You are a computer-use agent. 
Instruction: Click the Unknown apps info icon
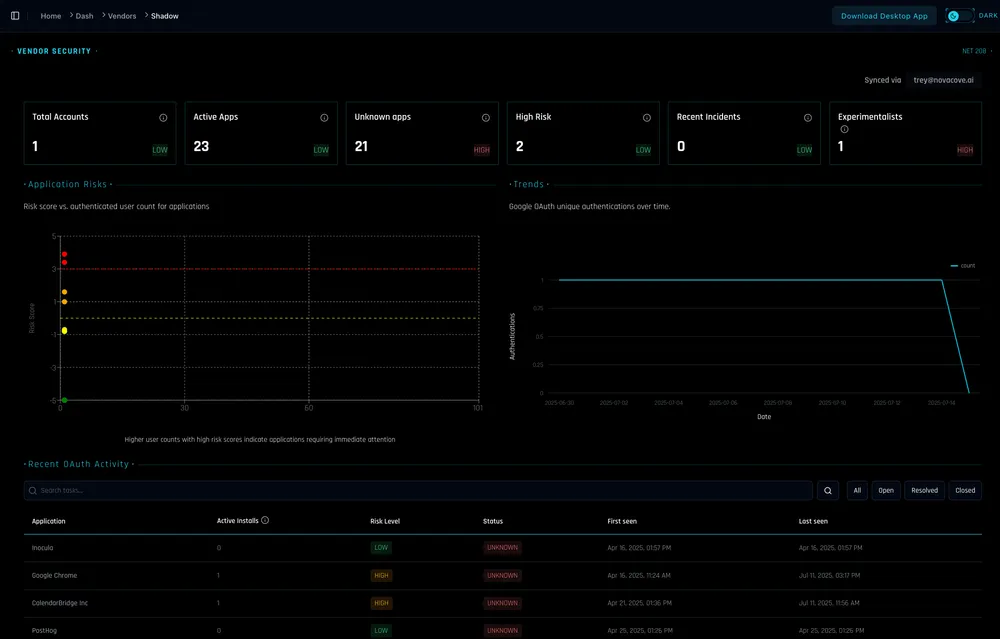[x=486, y=117]
